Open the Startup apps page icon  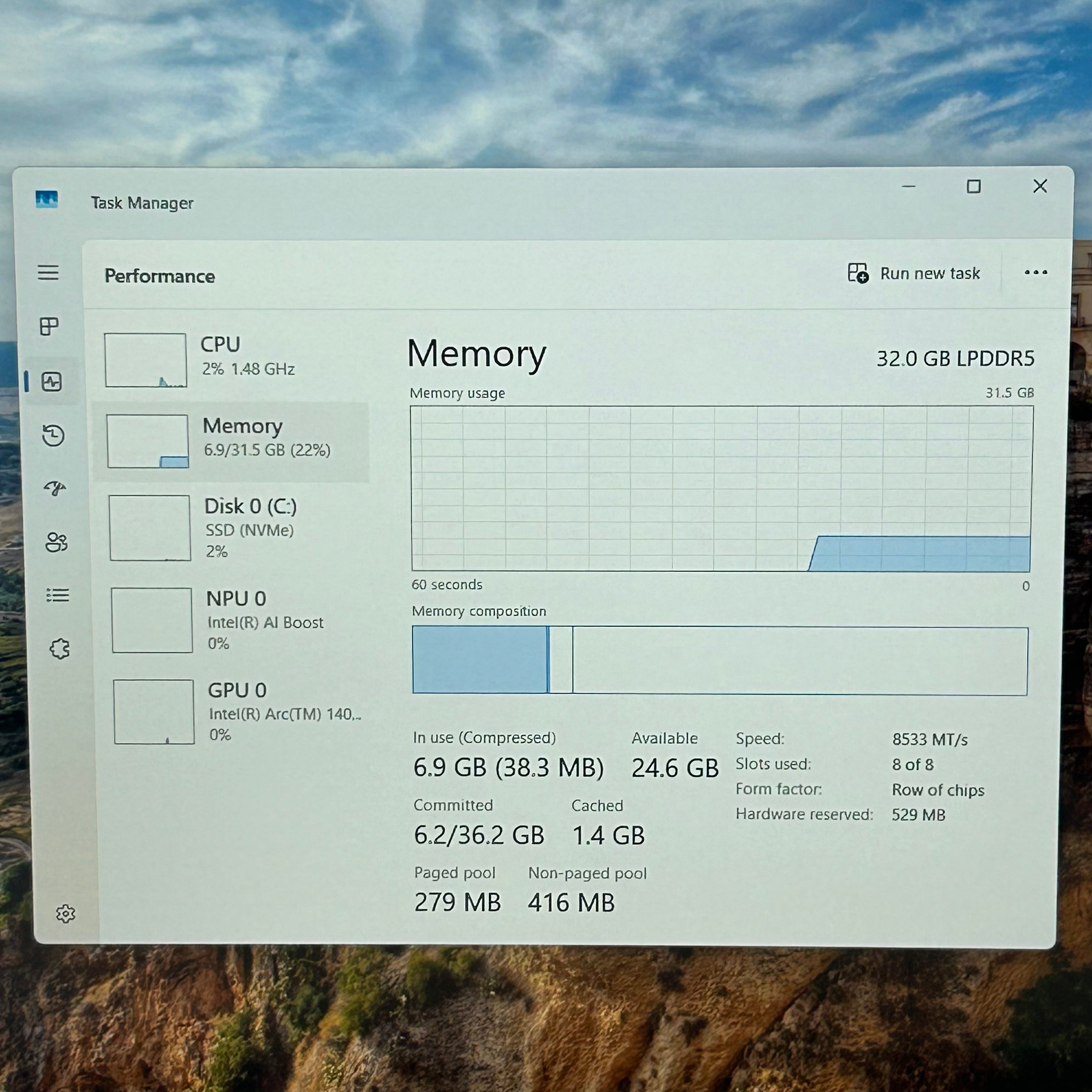(55, 488)
